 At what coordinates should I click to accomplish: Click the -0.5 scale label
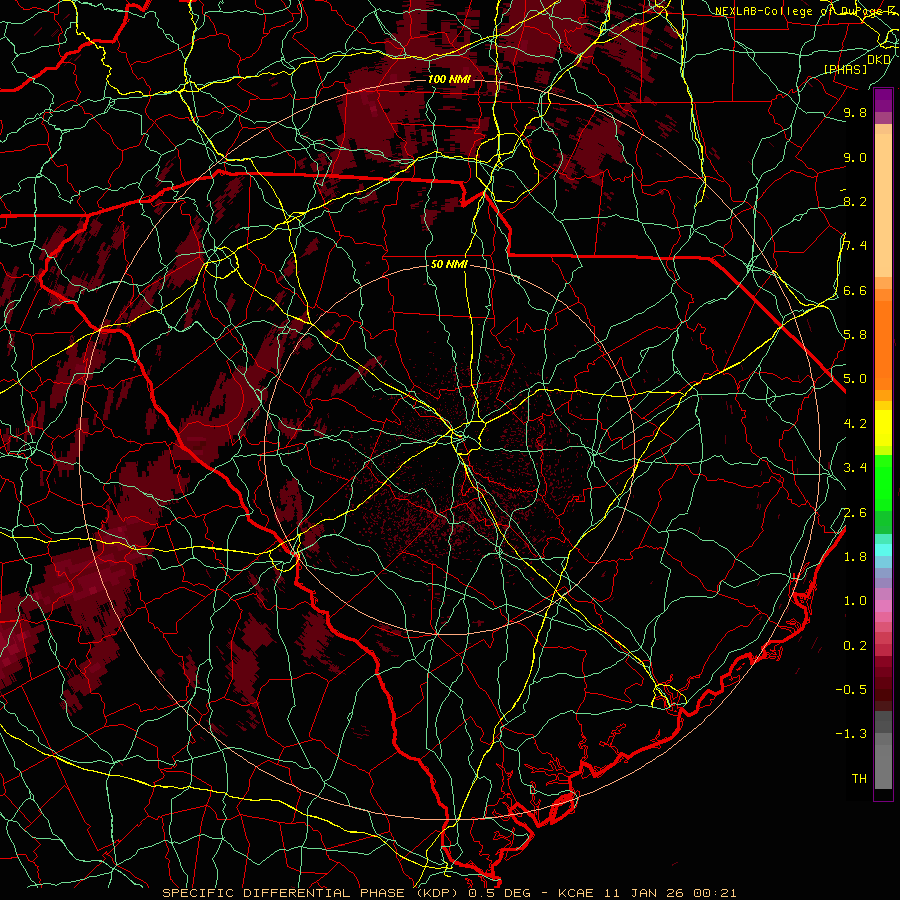851,690
